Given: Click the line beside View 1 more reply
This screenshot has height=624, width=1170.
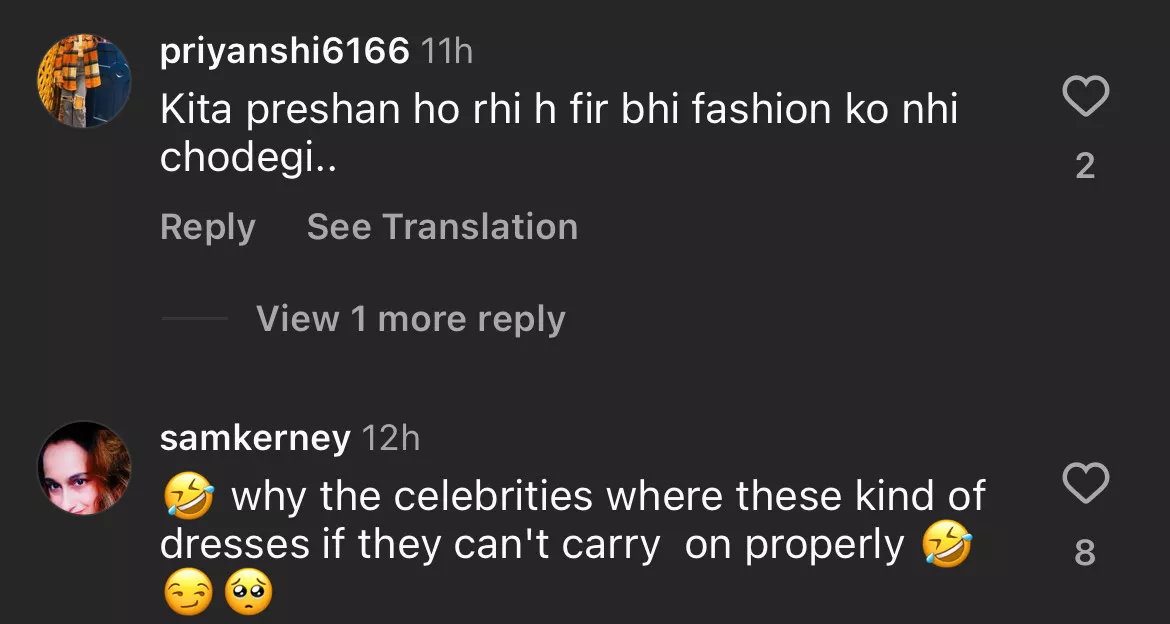Looking at the screenshot, I should click(x=195, y=319).
